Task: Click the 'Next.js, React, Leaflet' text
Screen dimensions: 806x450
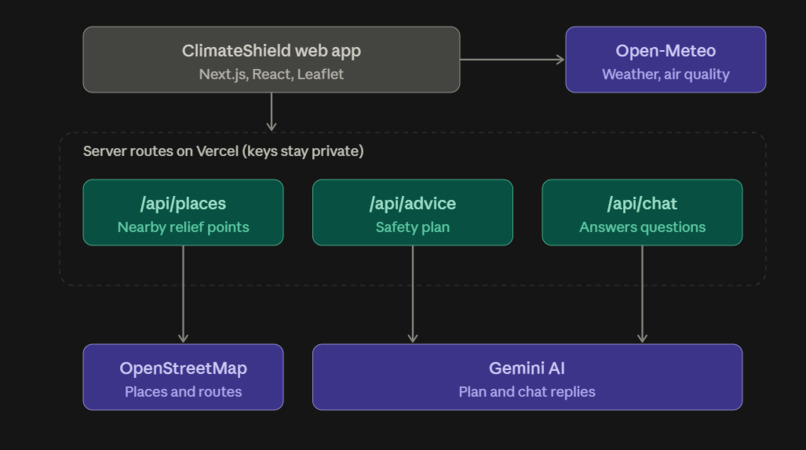Action: 271,74
